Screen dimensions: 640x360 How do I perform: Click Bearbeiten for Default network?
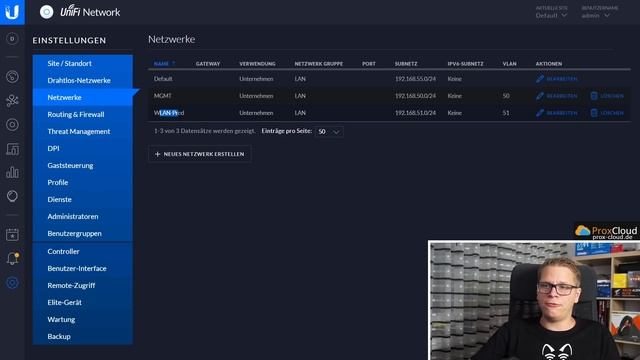(557, 79)
